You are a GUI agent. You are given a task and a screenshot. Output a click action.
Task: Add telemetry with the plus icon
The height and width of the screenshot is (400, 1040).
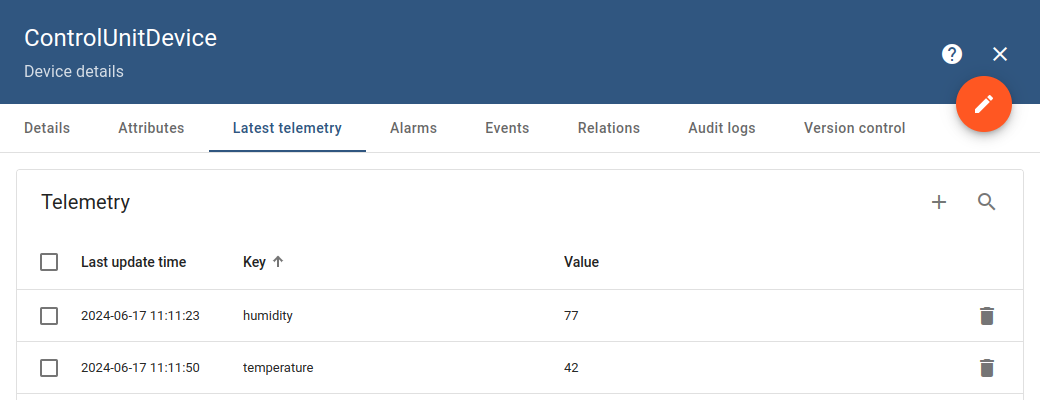click(939, 202)
